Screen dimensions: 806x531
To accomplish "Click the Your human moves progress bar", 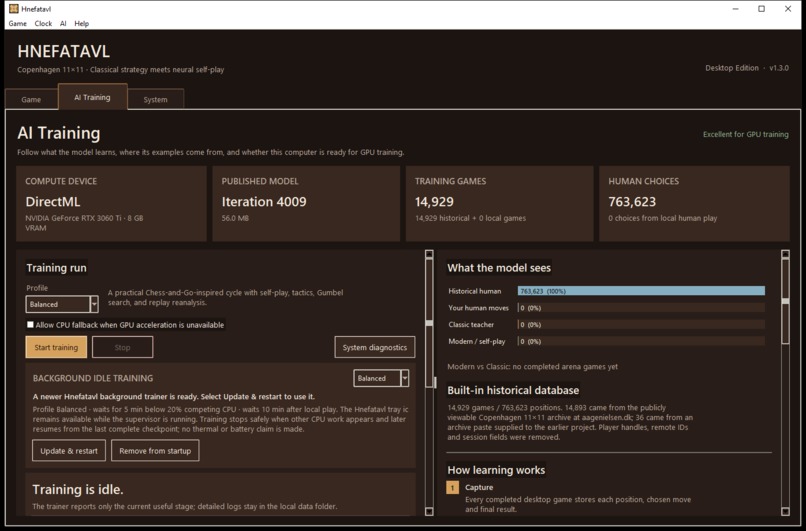I will [641, 308].
